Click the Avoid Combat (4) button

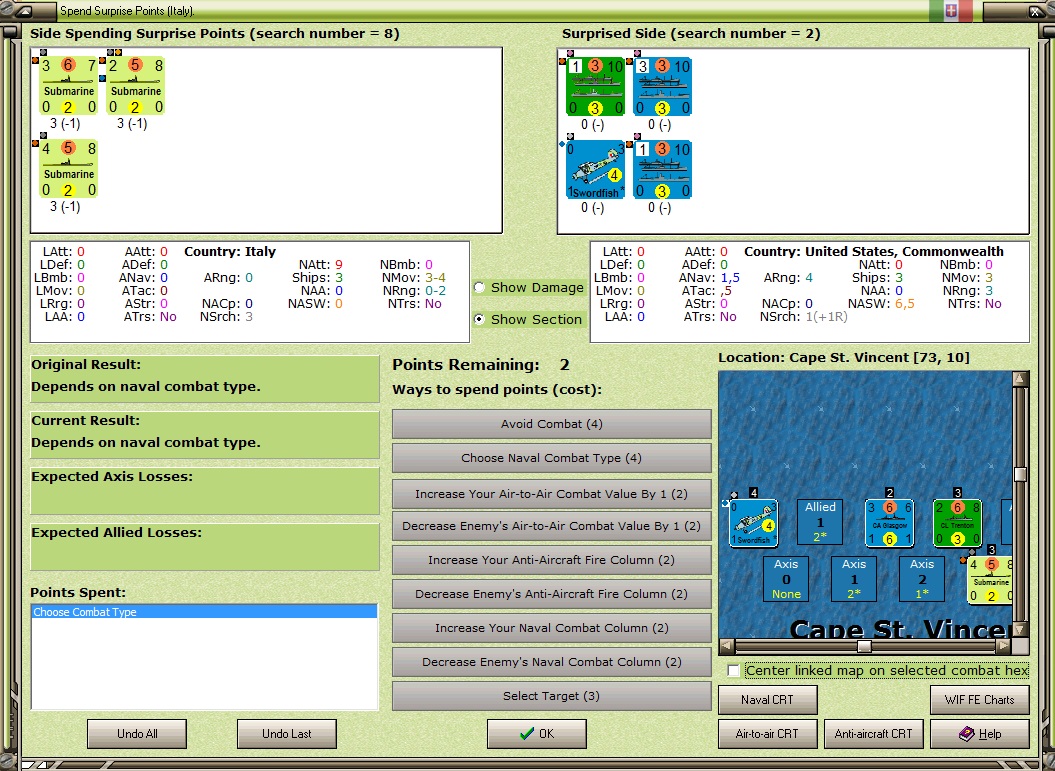pyautogui.click(x=552, y=424)
